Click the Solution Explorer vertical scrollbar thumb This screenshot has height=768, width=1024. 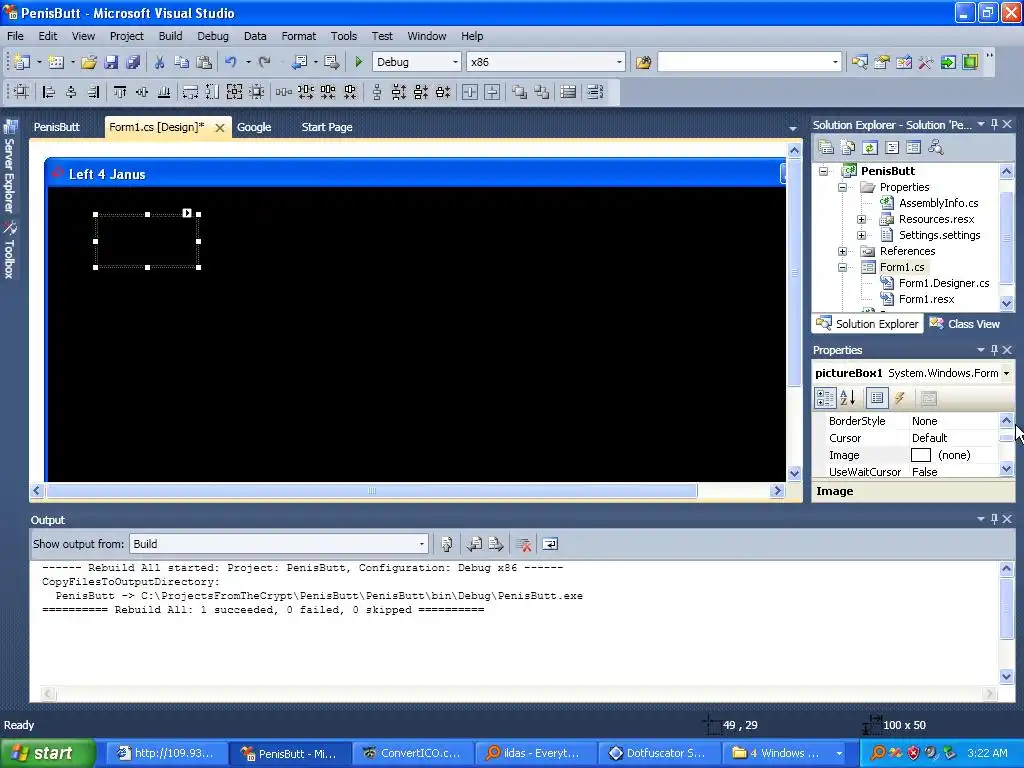tap(1006, 237)
